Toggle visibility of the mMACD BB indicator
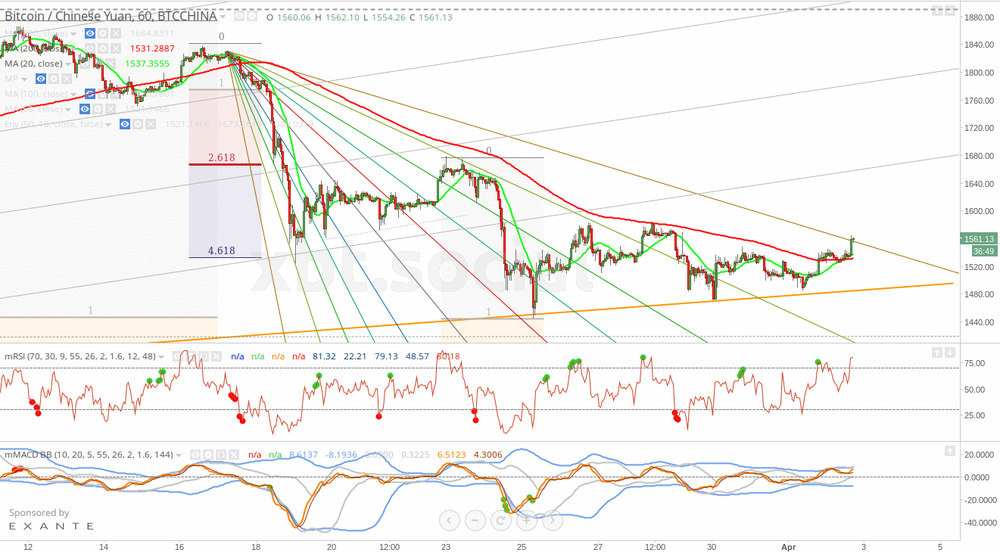The image size is (1000, 553). [x=195, y=455]
